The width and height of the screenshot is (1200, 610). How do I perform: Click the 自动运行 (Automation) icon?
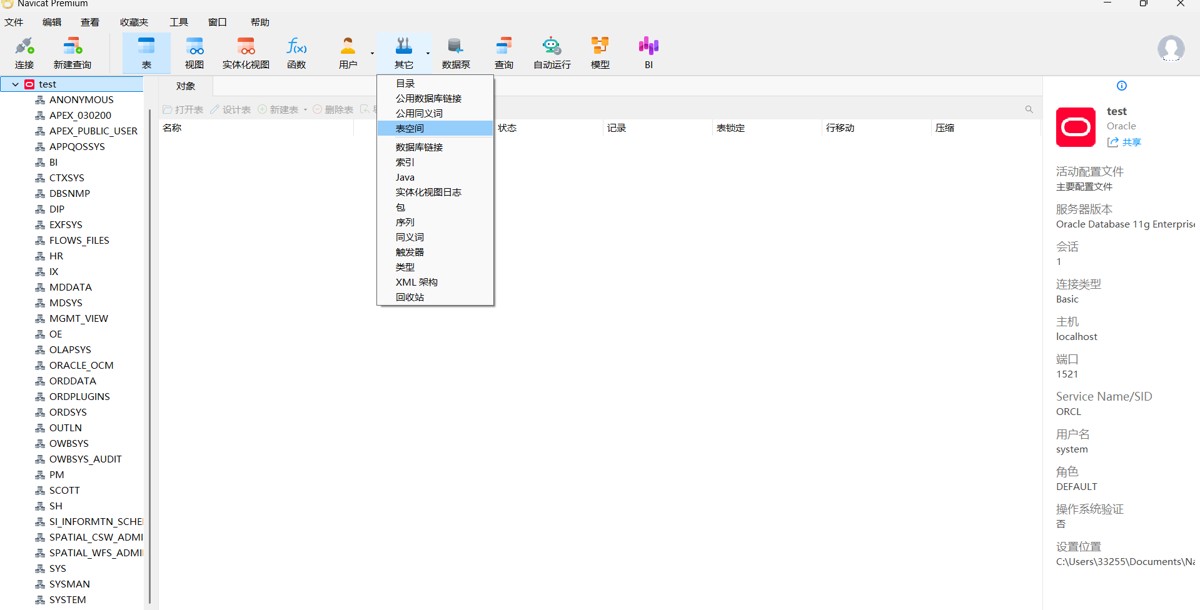[552, 53]
